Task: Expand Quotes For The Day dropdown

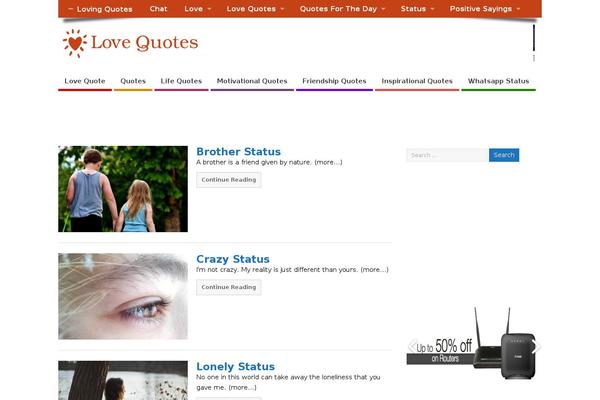Action: coord(342,9)
